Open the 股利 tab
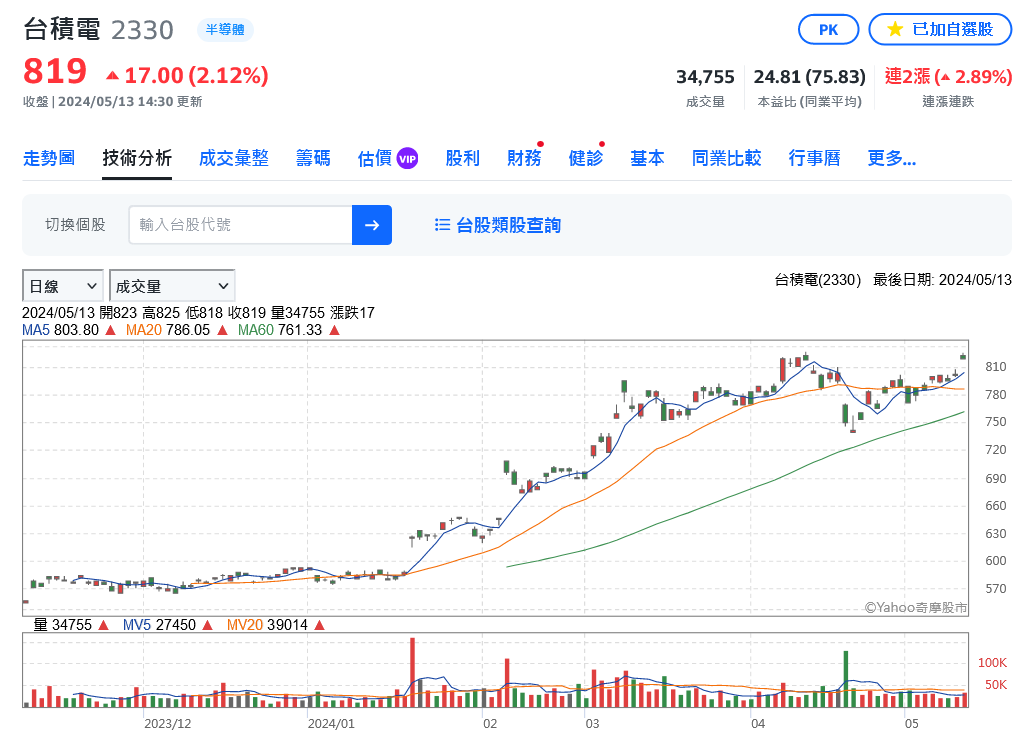1021x735 pixels. tap(462, 158)
